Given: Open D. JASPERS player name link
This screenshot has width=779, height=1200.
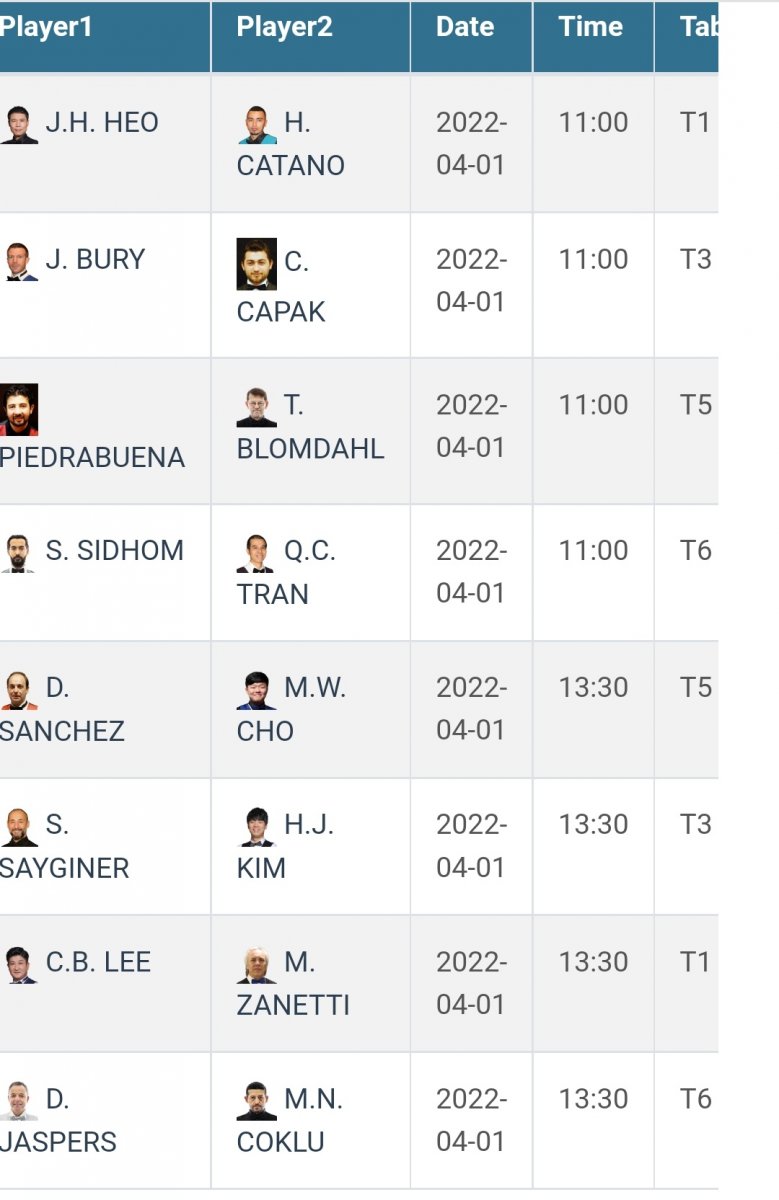Looking at the screenshot, I should pyautogui.click(x=58, y=1141).
